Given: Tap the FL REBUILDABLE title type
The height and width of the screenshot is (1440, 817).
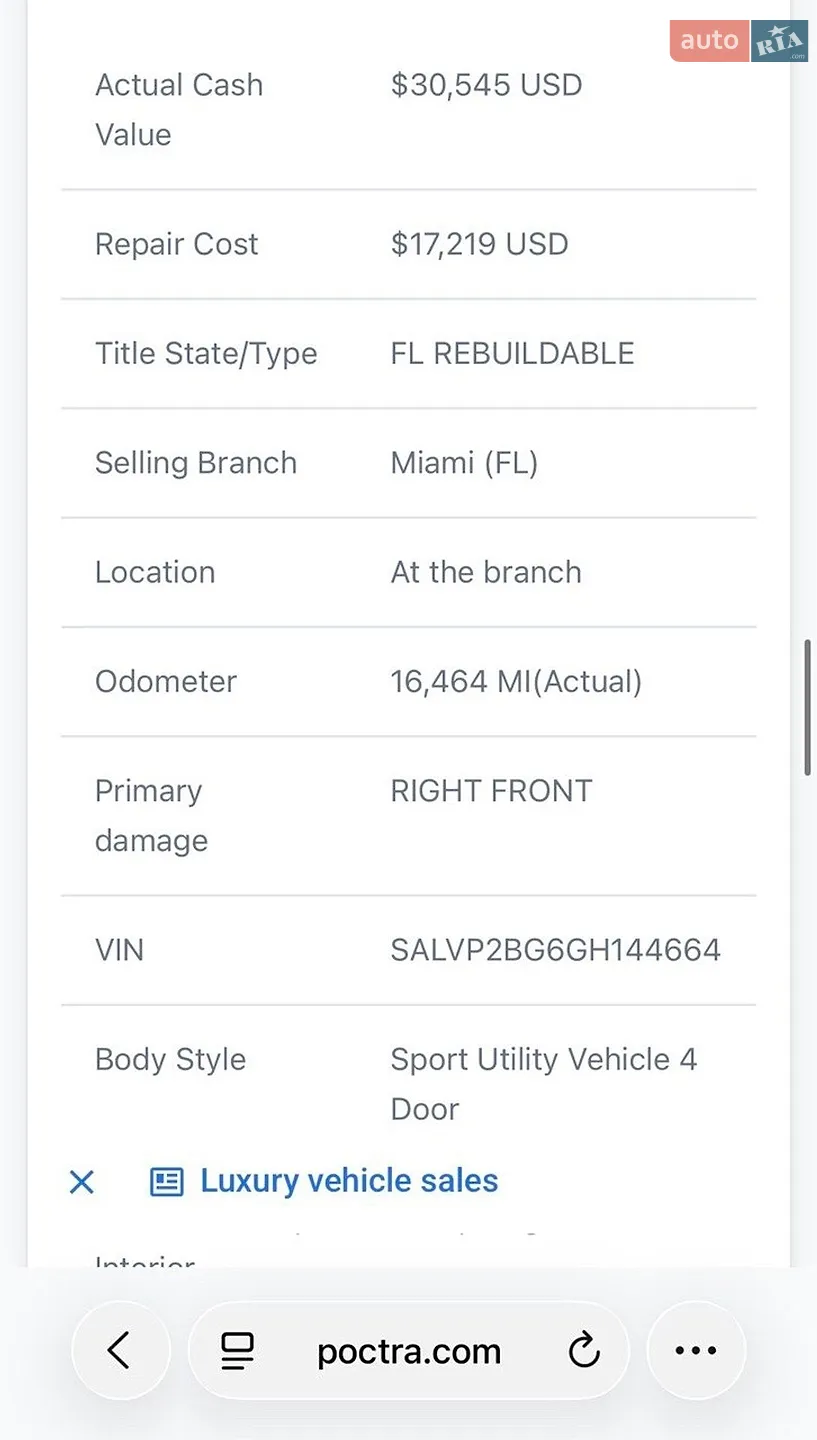Looking at the screenshot, I should click(x=512, y=353).
